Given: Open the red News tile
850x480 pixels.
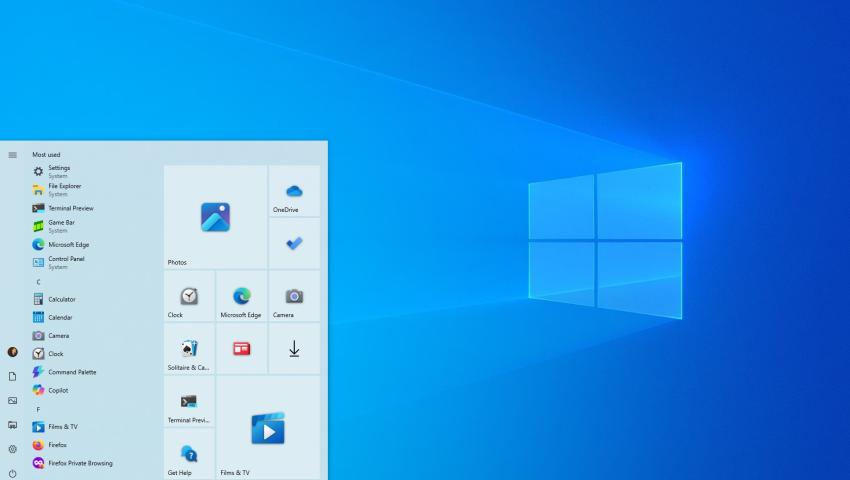Looking at the screenshot, I should tap(241, 349).
